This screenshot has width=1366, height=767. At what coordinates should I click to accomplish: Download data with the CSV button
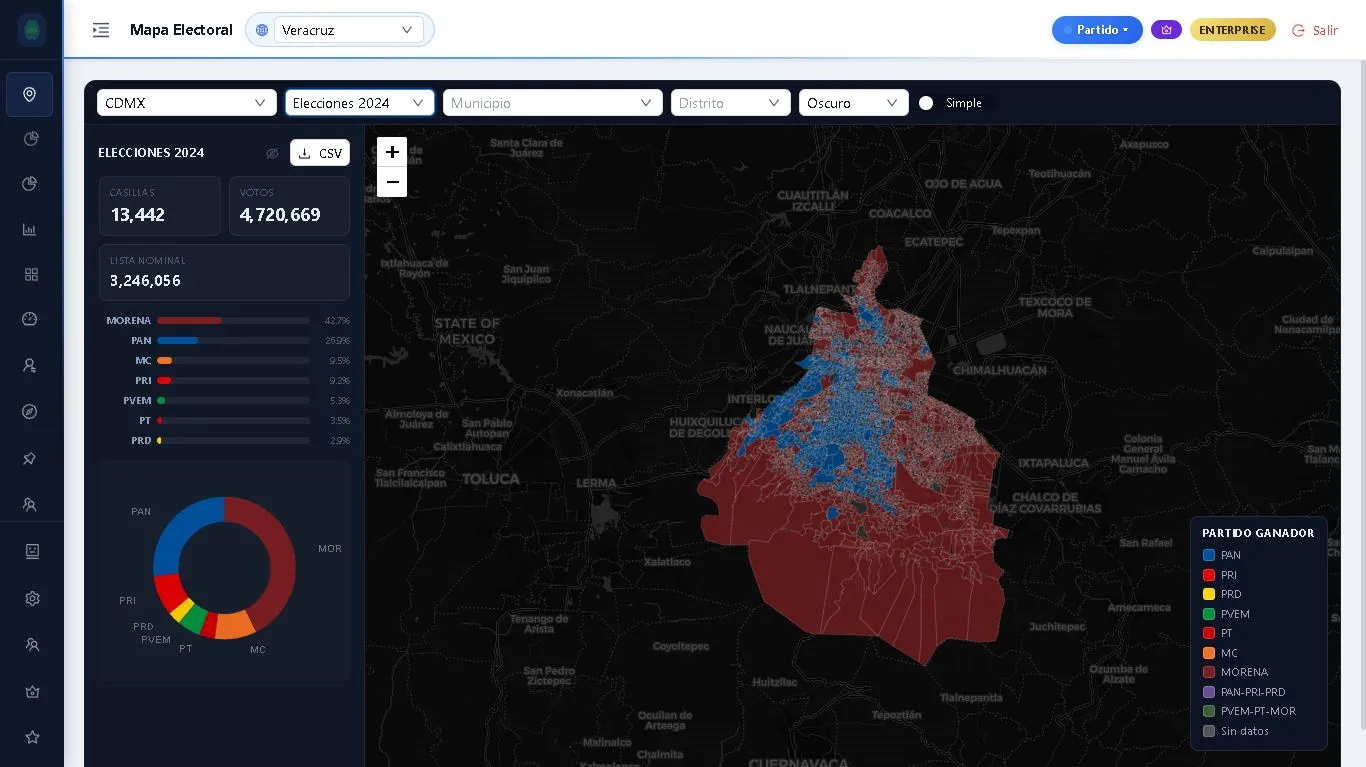pos(320,153)
